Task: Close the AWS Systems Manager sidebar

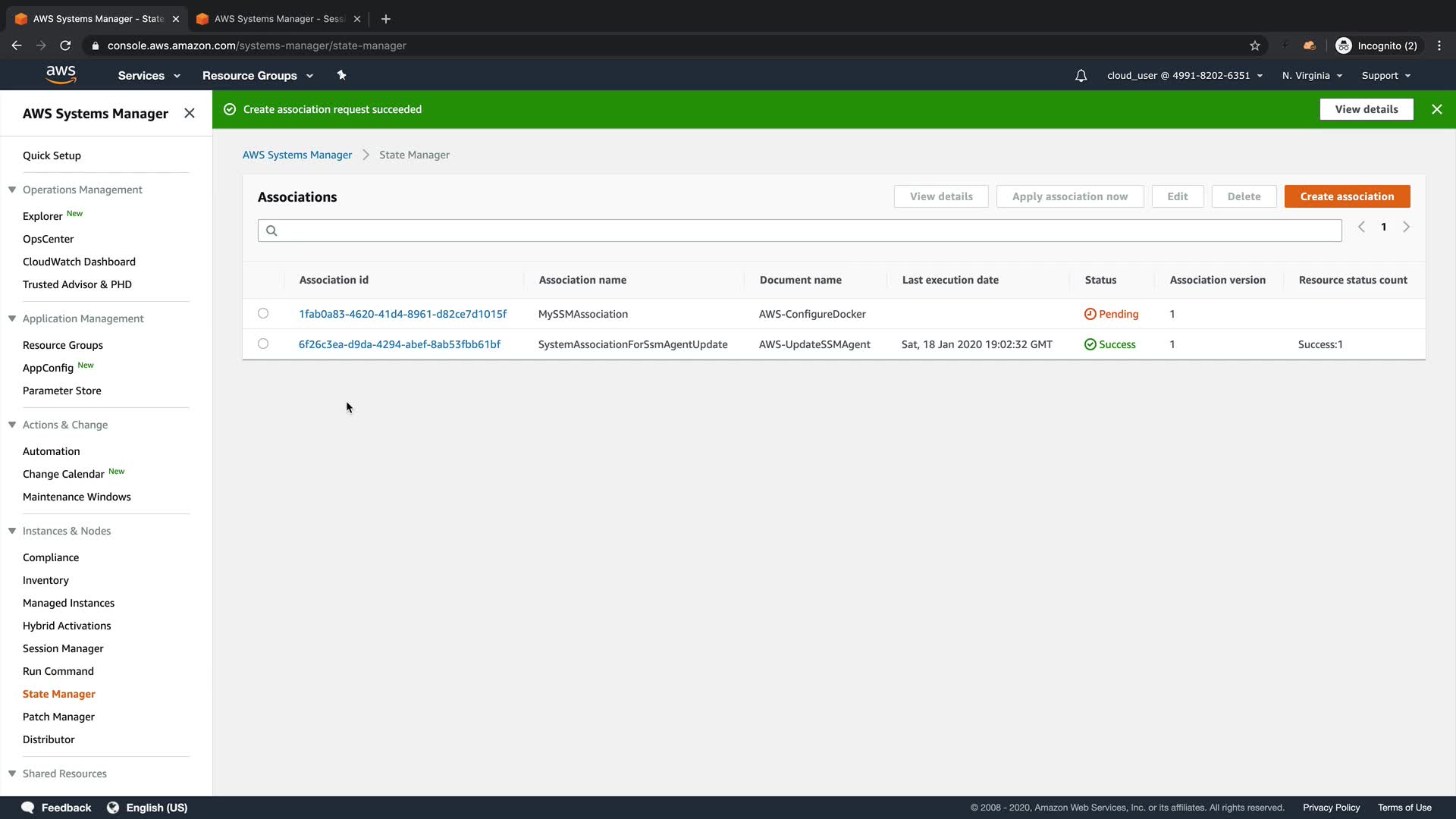Action: tap(190, 113)
